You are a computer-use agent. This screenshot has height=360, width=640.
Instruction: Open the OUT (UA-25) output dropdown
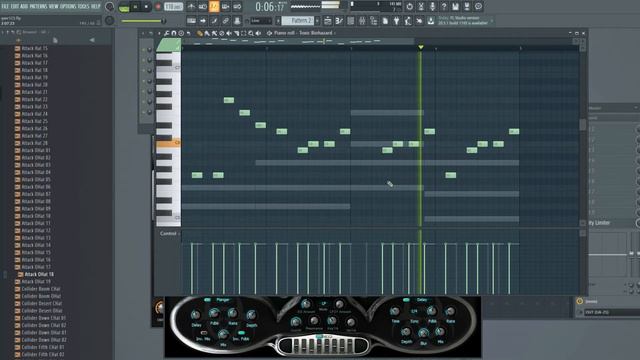pos(611,312)
